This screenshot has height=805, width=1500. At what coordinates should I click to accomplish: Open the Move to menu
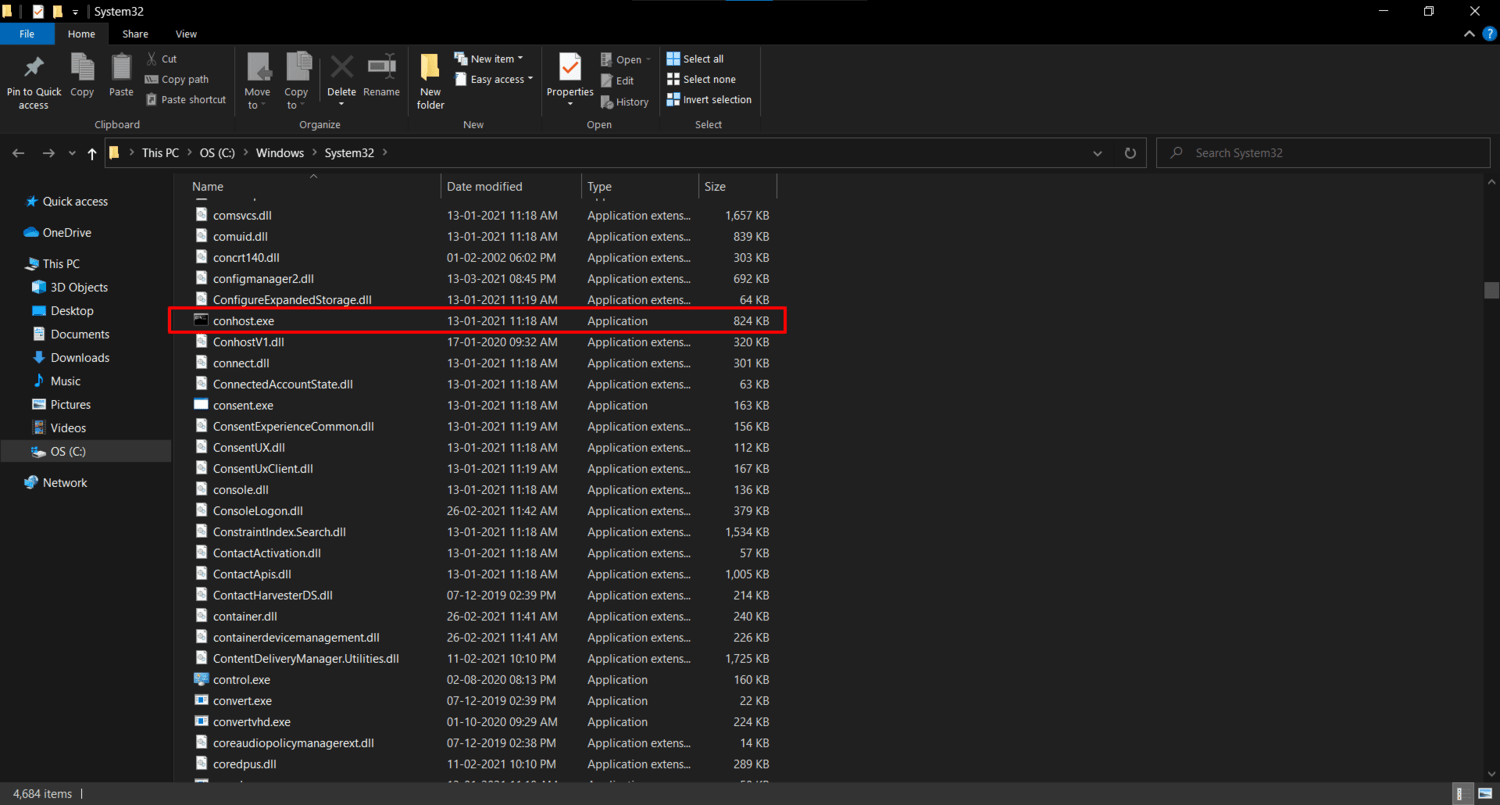click(257, 82)
